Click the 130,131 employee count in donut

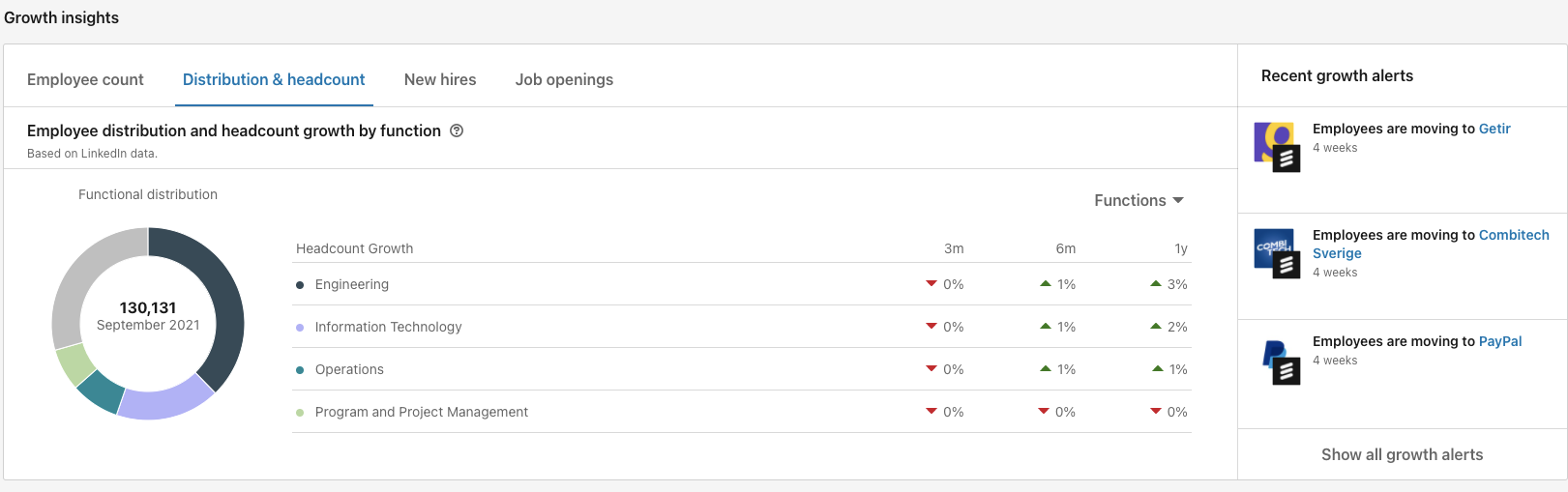pyautogui.click(x=148, y=308)
